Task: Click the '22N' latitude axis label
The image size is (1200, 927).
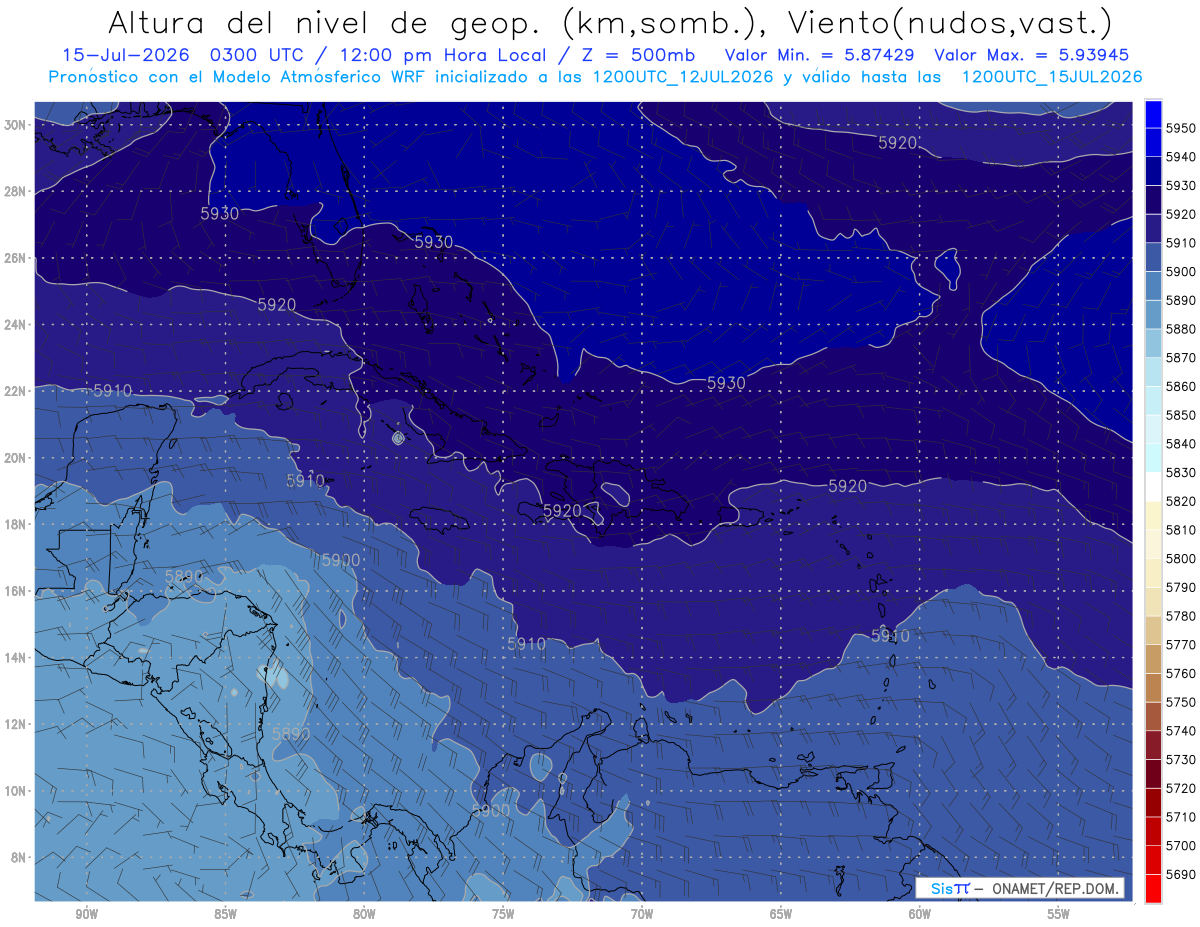Action: [16, 391]
